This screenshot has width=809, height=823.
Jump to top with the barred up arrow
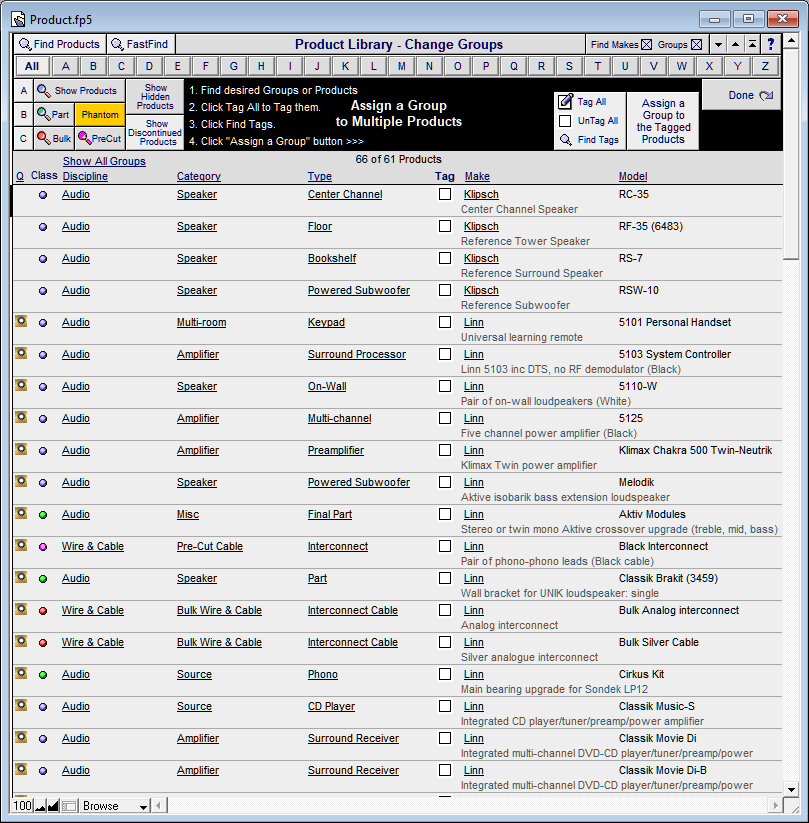tap(752, 44)
